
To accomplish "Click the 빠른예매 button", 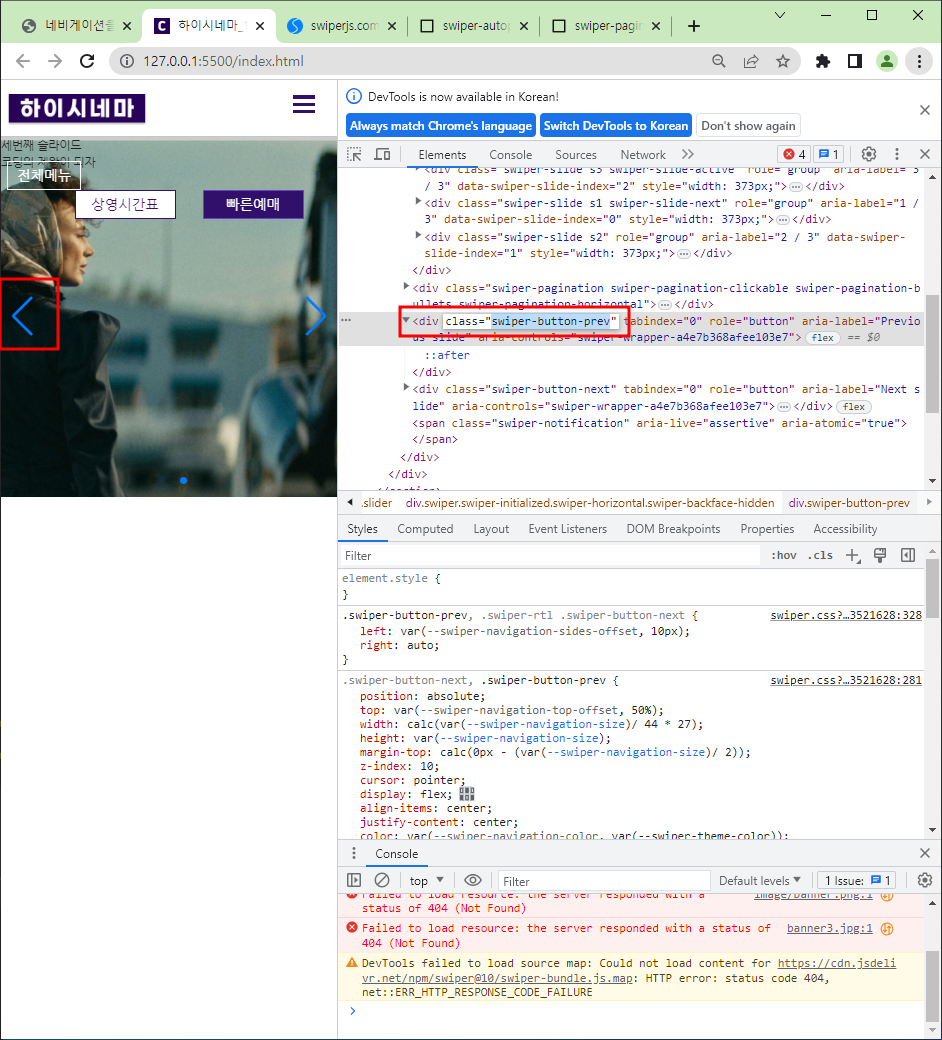I will (253, 204).
